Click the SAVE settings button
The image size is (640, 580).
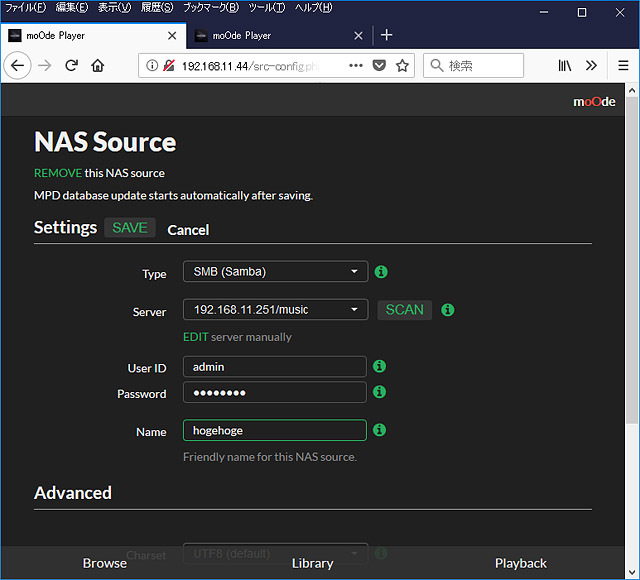[x=130, y=227]
